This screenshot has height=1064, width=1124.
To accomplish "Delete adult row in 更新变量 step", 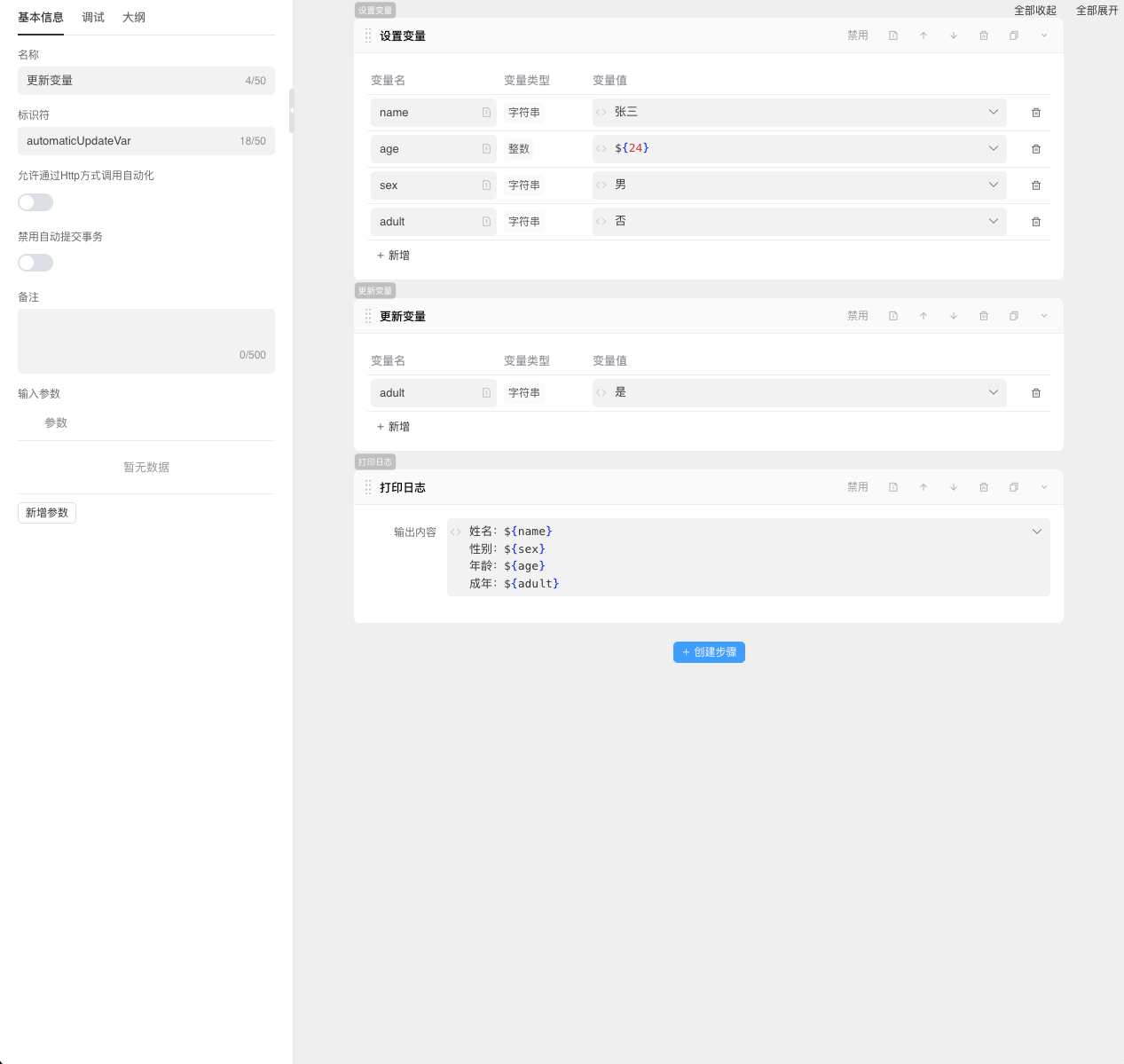I will [1036, 393].
